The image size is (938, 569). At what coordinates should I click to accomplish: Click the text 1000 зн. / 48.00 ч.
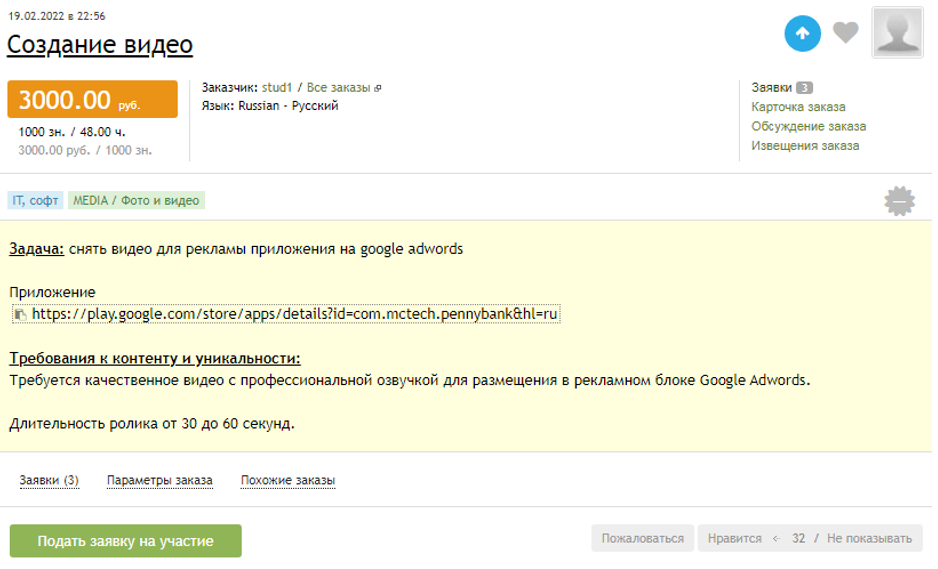(x=72, y=132)
